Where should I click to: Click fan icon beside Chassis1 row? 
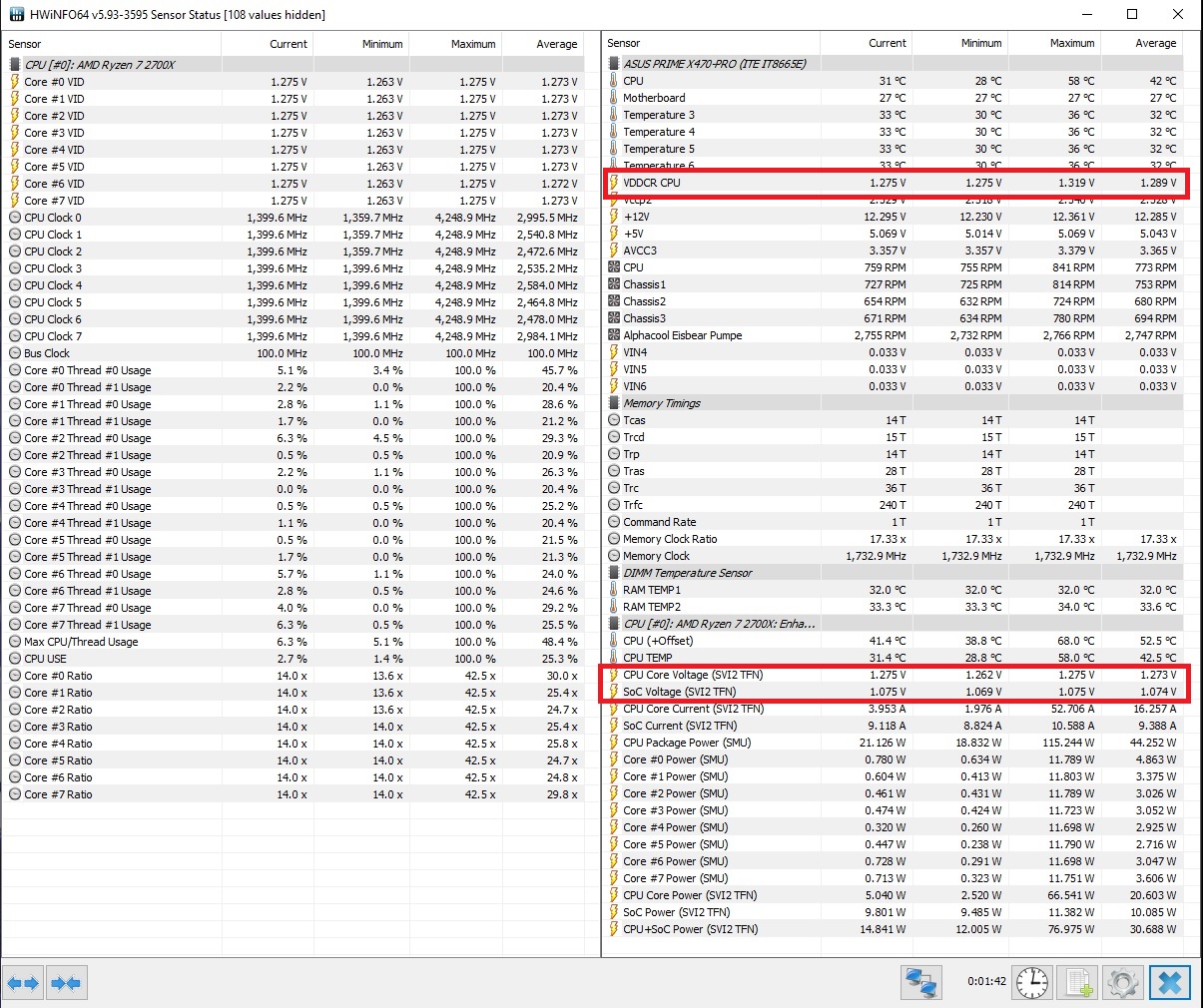tap(614, 284)
